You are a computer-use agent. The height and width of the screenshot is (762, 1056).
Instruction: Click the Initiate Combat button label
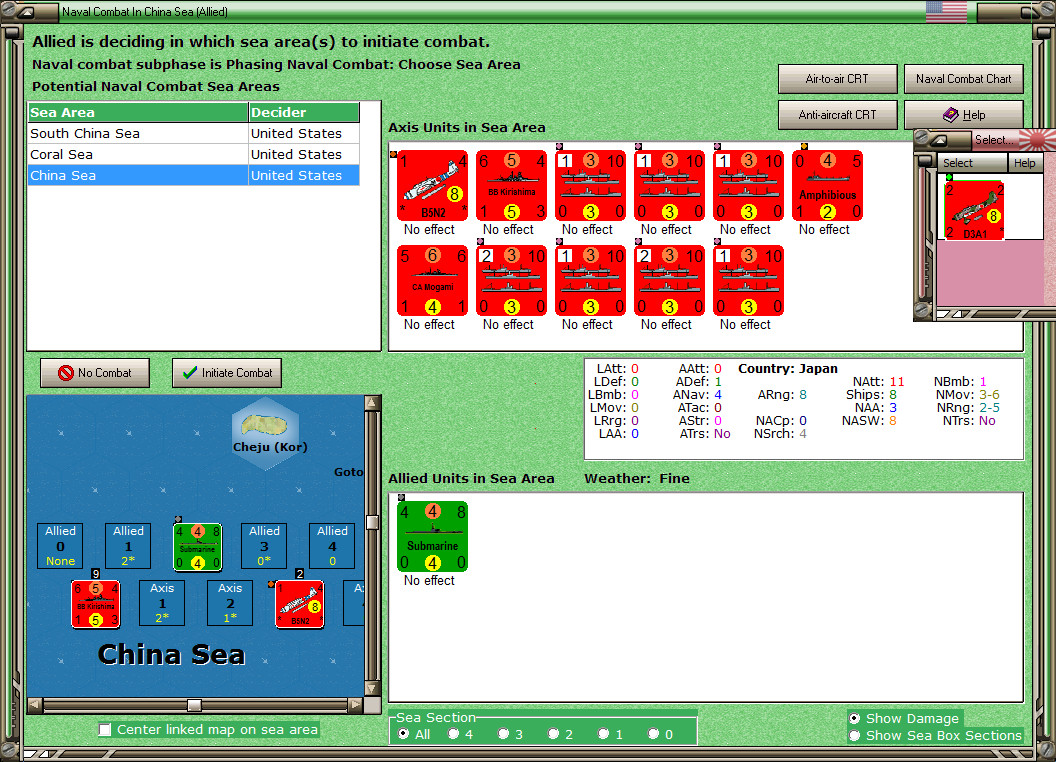point(237,373)
